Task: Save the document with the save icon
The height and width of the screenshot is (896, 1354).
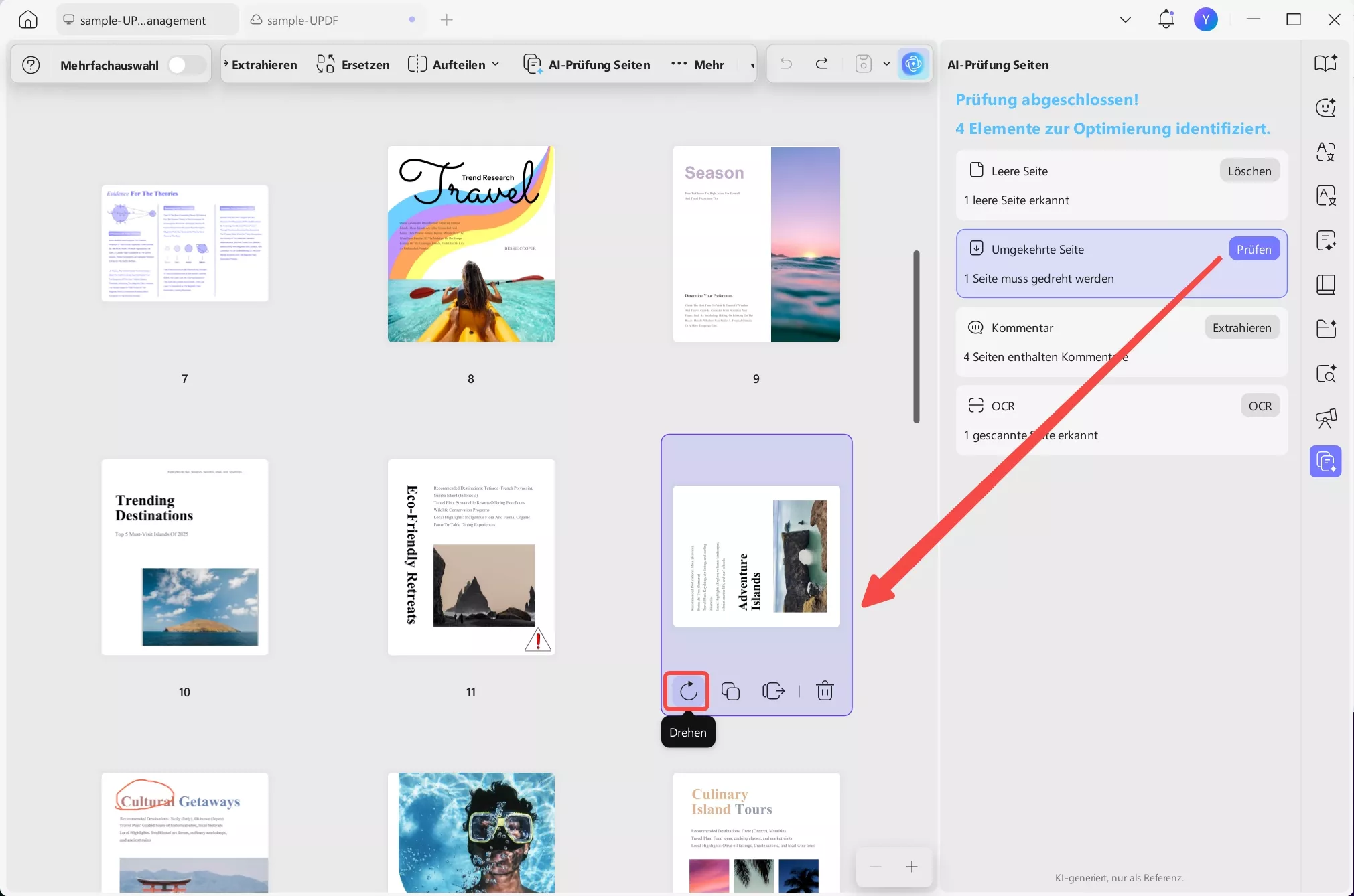Action: pos(863,64)
